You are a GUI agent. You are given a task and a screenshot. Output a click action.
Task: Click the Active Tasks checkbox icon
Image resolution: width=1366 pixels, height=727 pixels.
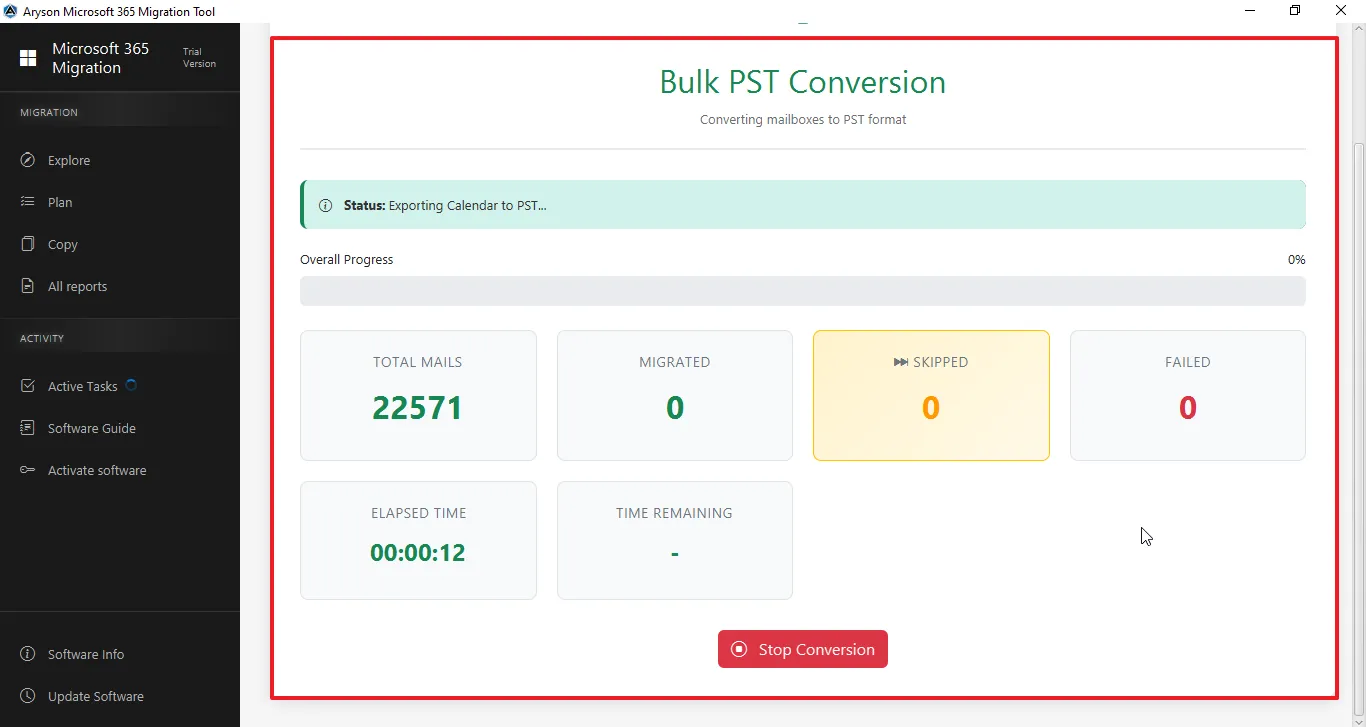pyautogui.click(x=28, y=386)
